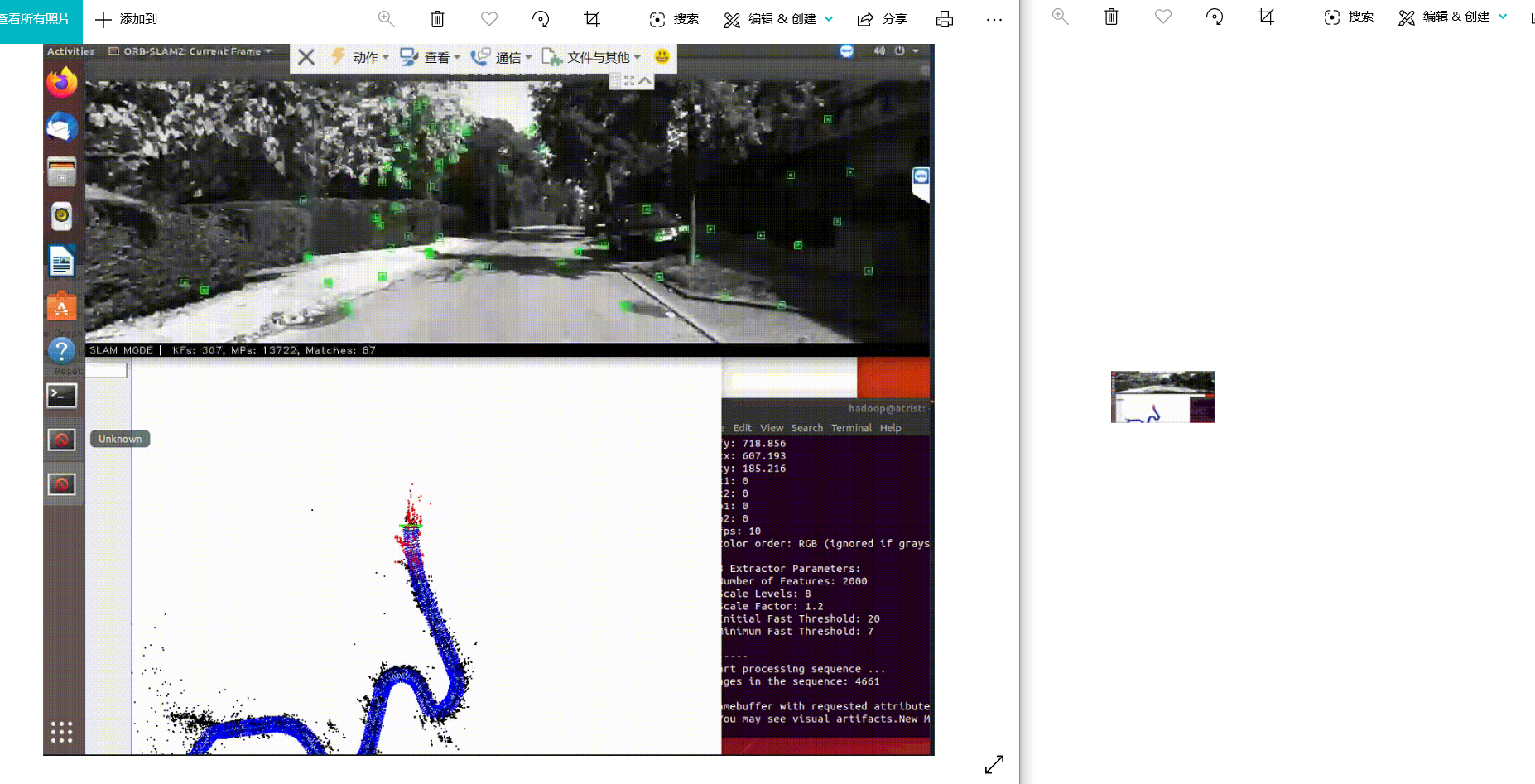Close the TeamViewer toolbar with X
The image size is (1535, 784).
pyautogui.click(x=306, y=57)
